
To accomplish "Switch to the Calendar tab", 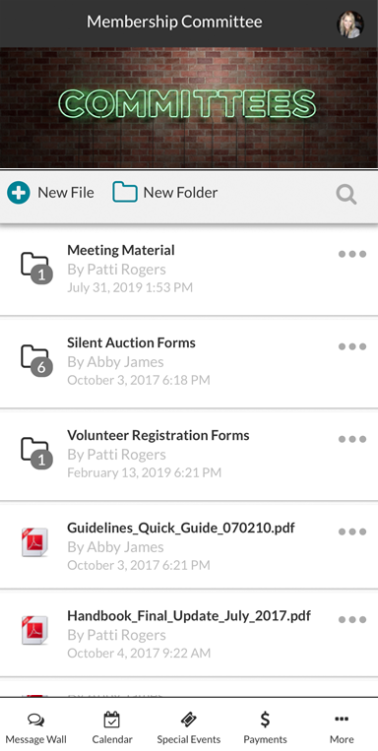I will click(x=112, y=728).
